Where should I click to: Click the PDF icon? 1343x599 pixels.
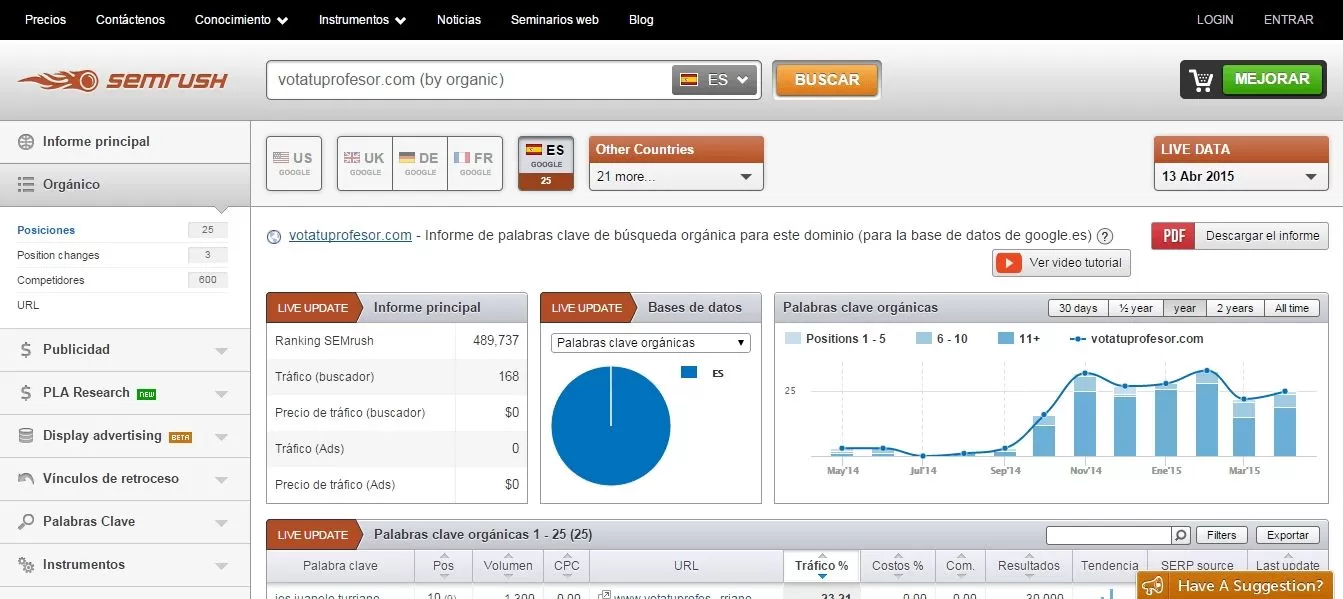coord(1173,236)
